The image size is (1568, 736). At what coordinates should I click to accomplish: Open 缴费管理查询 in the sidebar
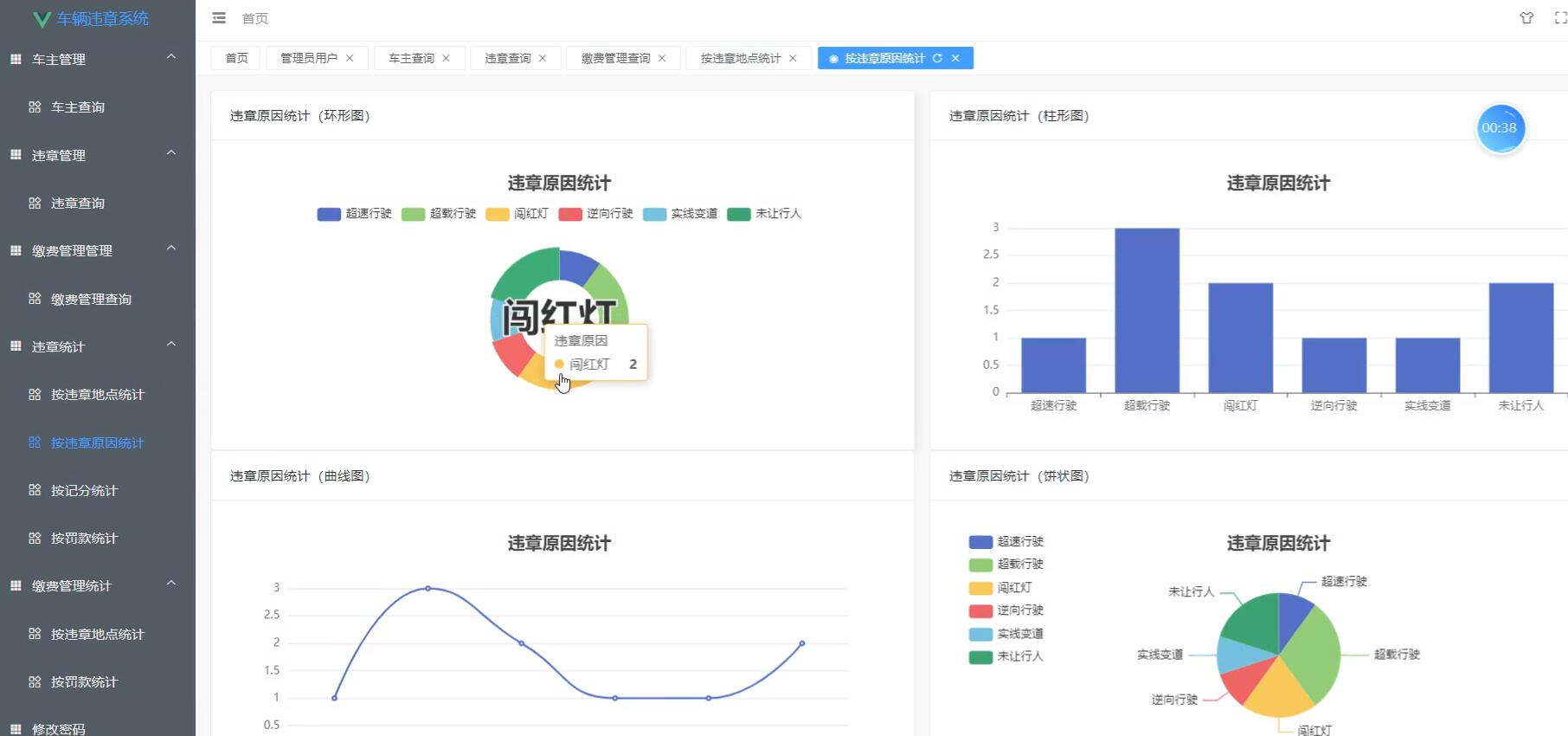98,299
